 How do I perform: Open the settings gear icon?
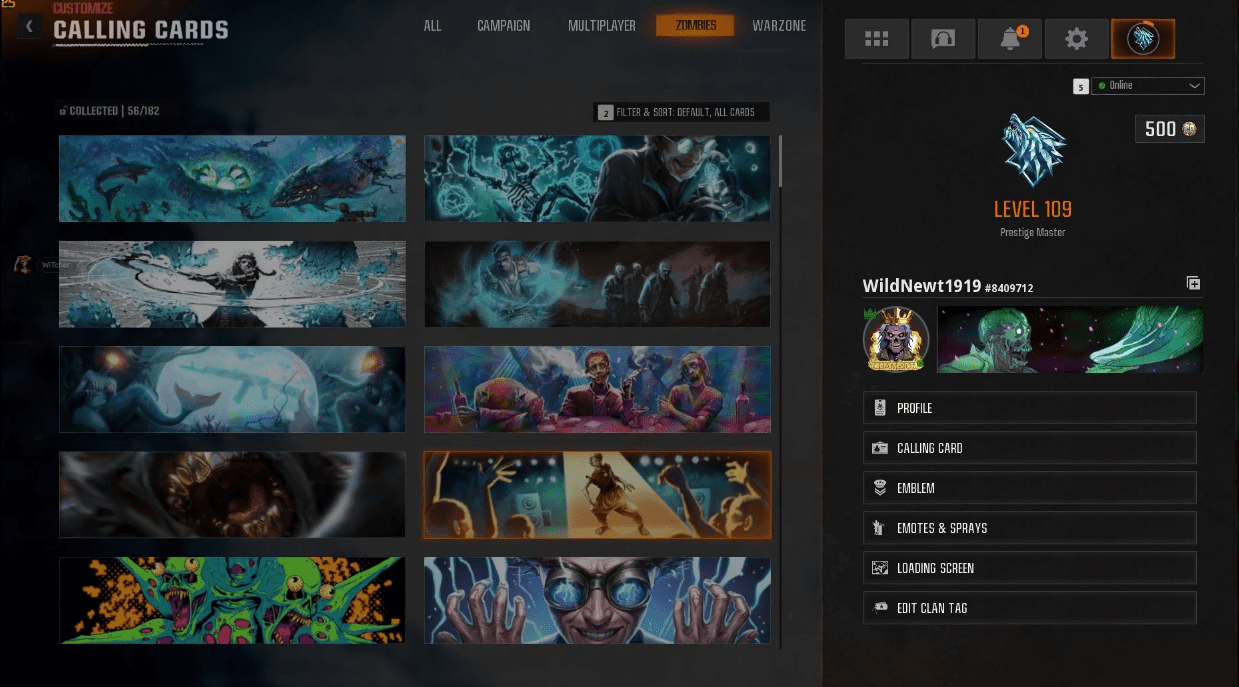click(1076, 38)
